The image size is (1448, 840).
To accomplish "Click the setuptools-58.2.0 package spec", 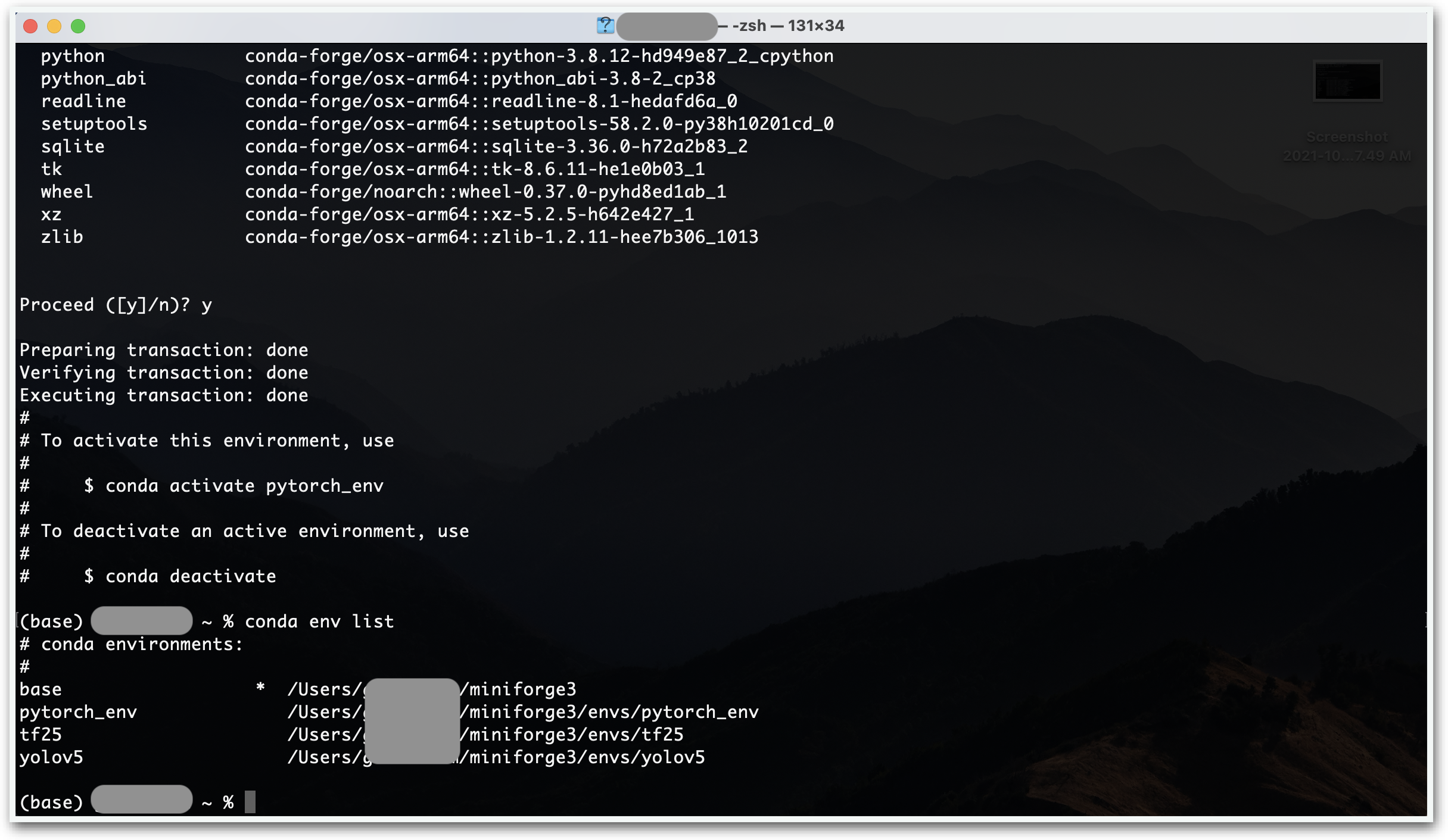I will pos(538,124).
